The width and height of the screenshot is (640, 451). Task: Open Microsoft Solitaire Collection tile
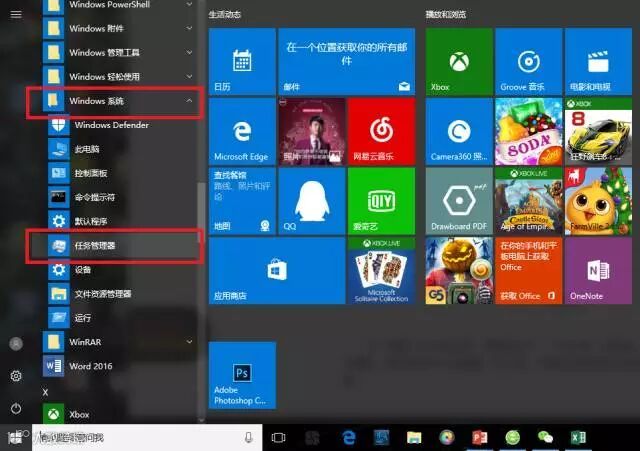(x=382, y=271)
